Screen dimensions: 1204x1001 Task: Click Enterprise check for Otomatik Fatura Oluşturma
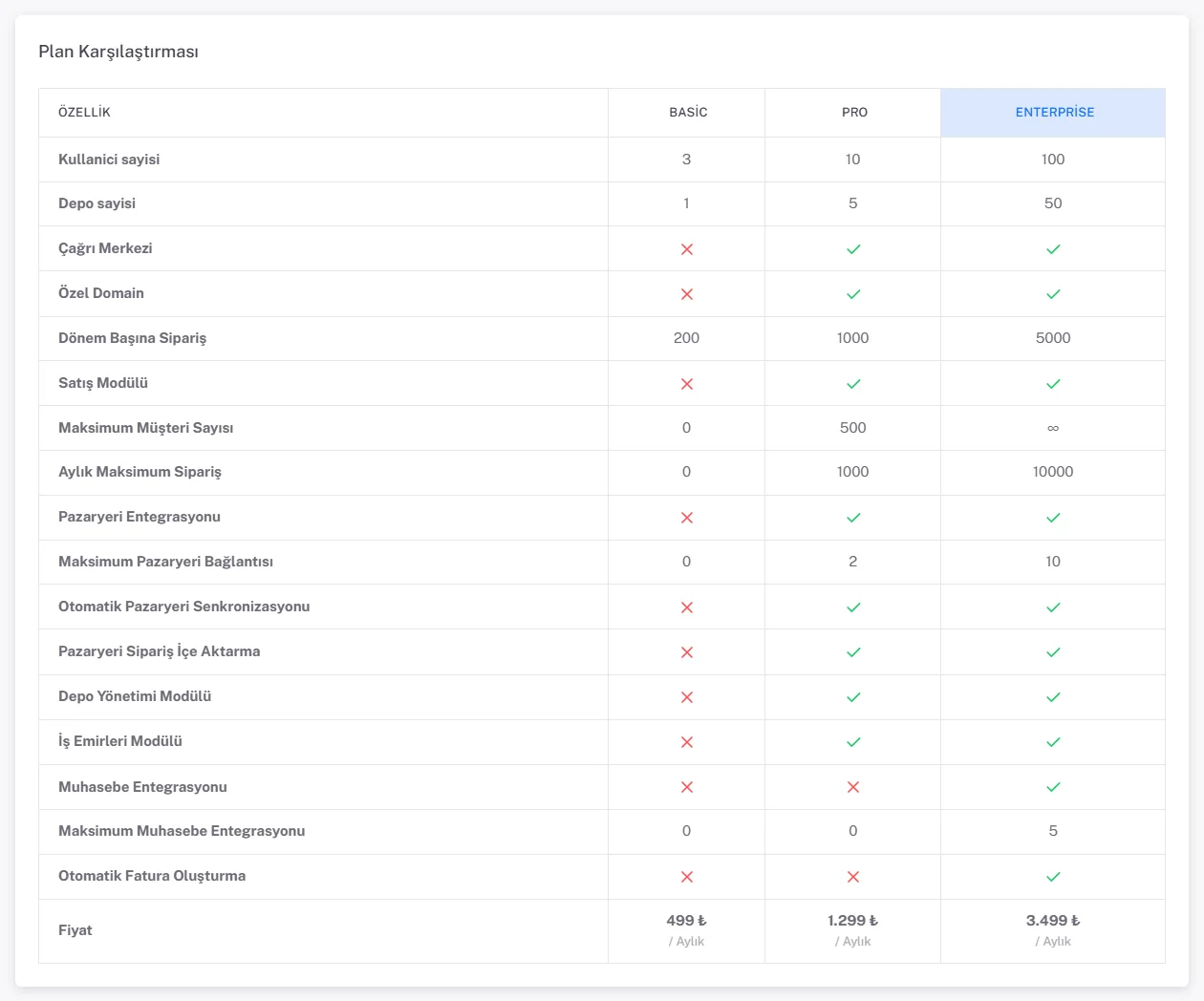[1053, 877]
